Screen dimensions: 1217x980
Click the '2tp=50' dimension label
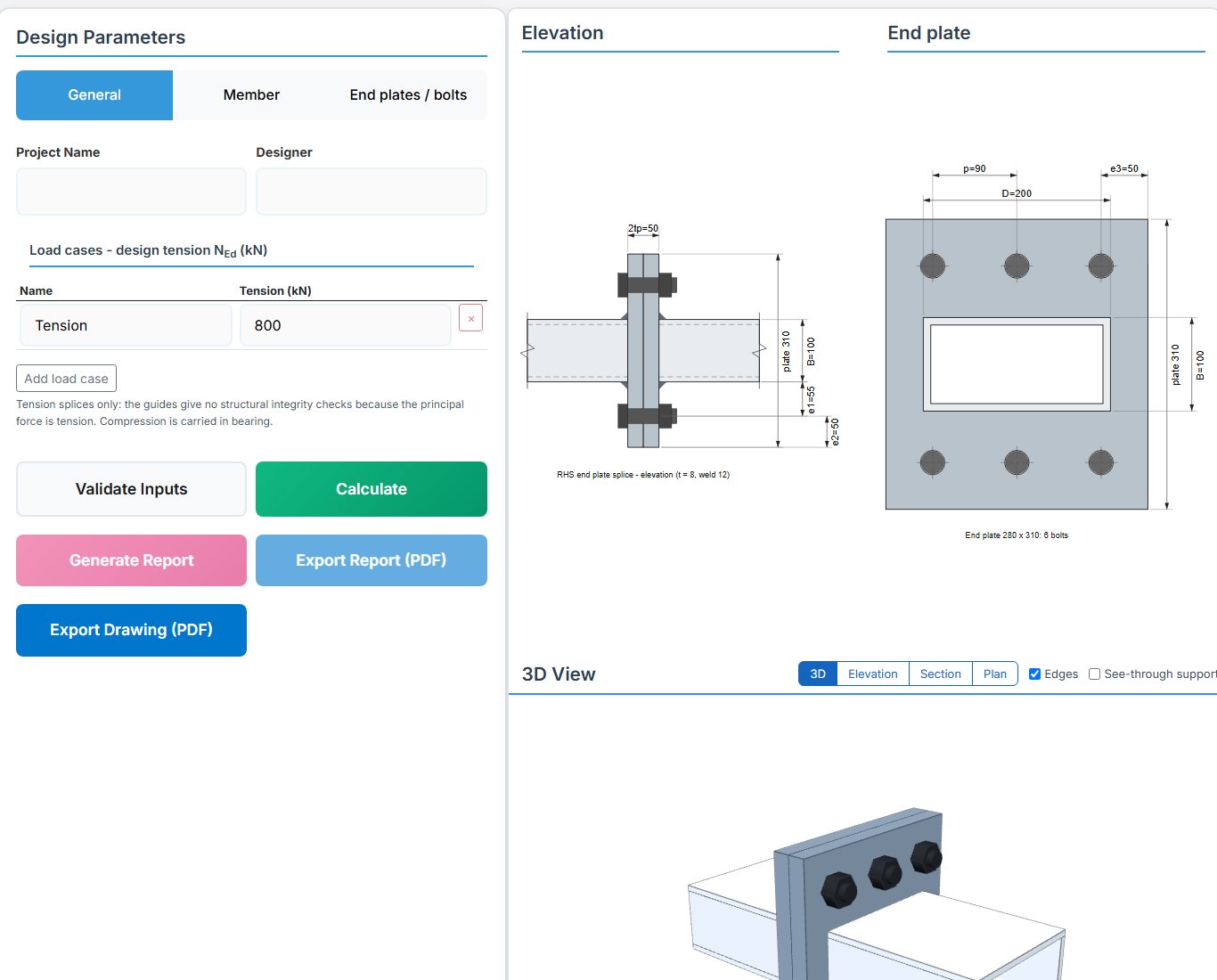(x=643, y=229)
